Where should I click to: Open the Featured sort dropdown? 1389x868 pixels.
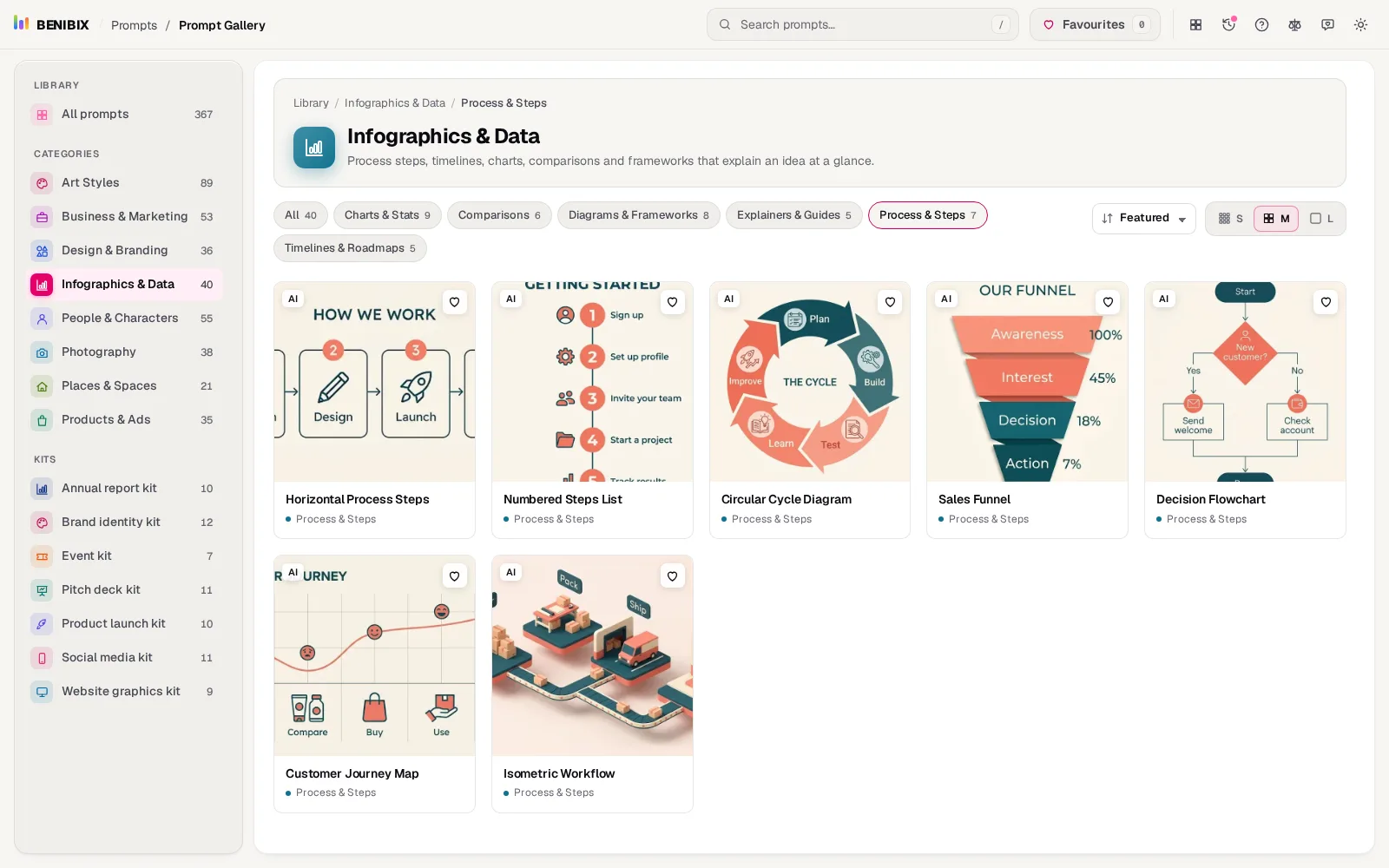(x=1143, y=219)
